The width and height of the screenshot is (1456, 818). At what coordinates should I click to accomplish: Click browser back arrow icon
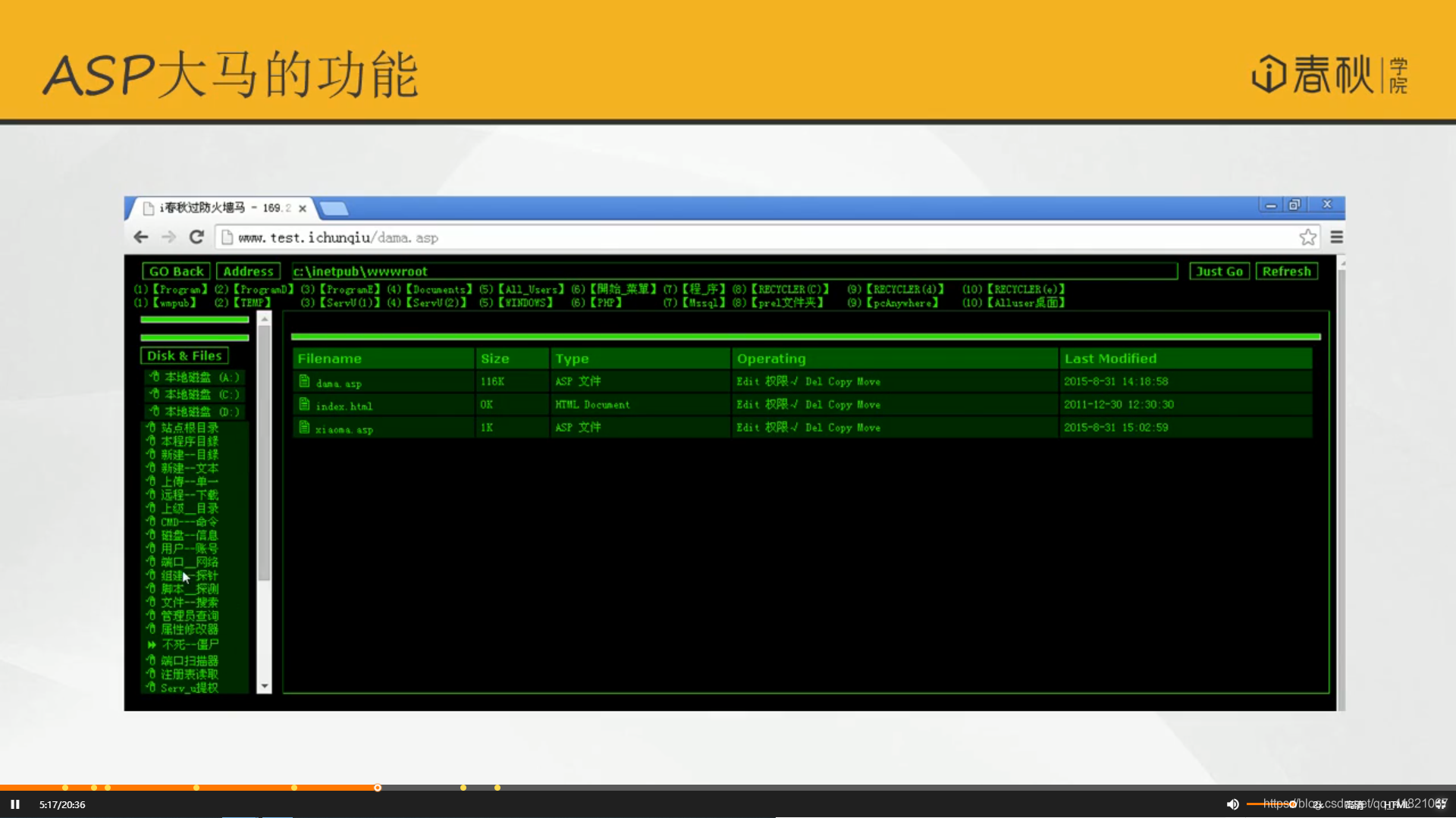(x=140, y=237)
